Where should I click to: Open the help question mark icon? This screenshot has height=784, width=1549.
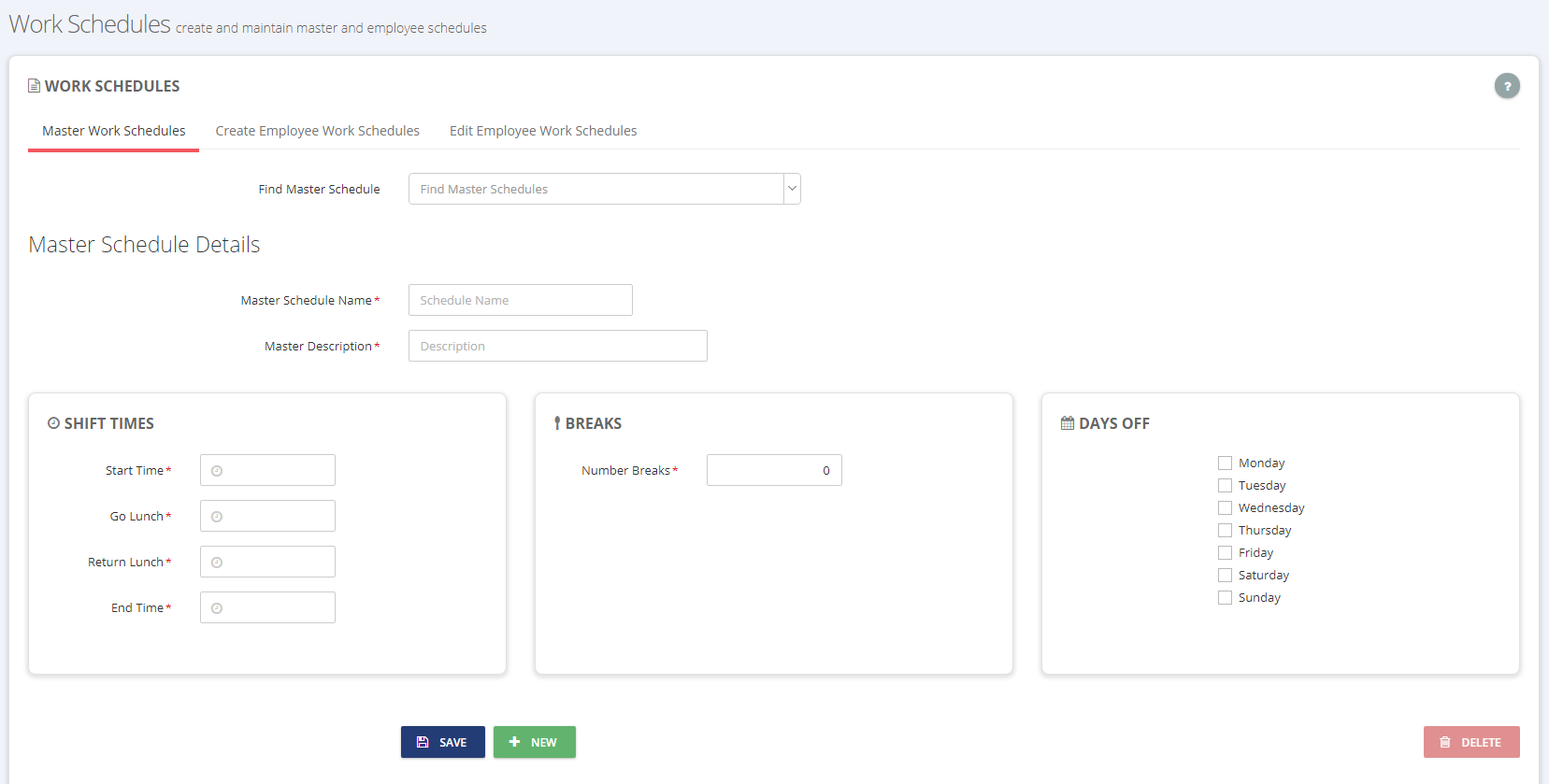click(x=1507, y=86)
